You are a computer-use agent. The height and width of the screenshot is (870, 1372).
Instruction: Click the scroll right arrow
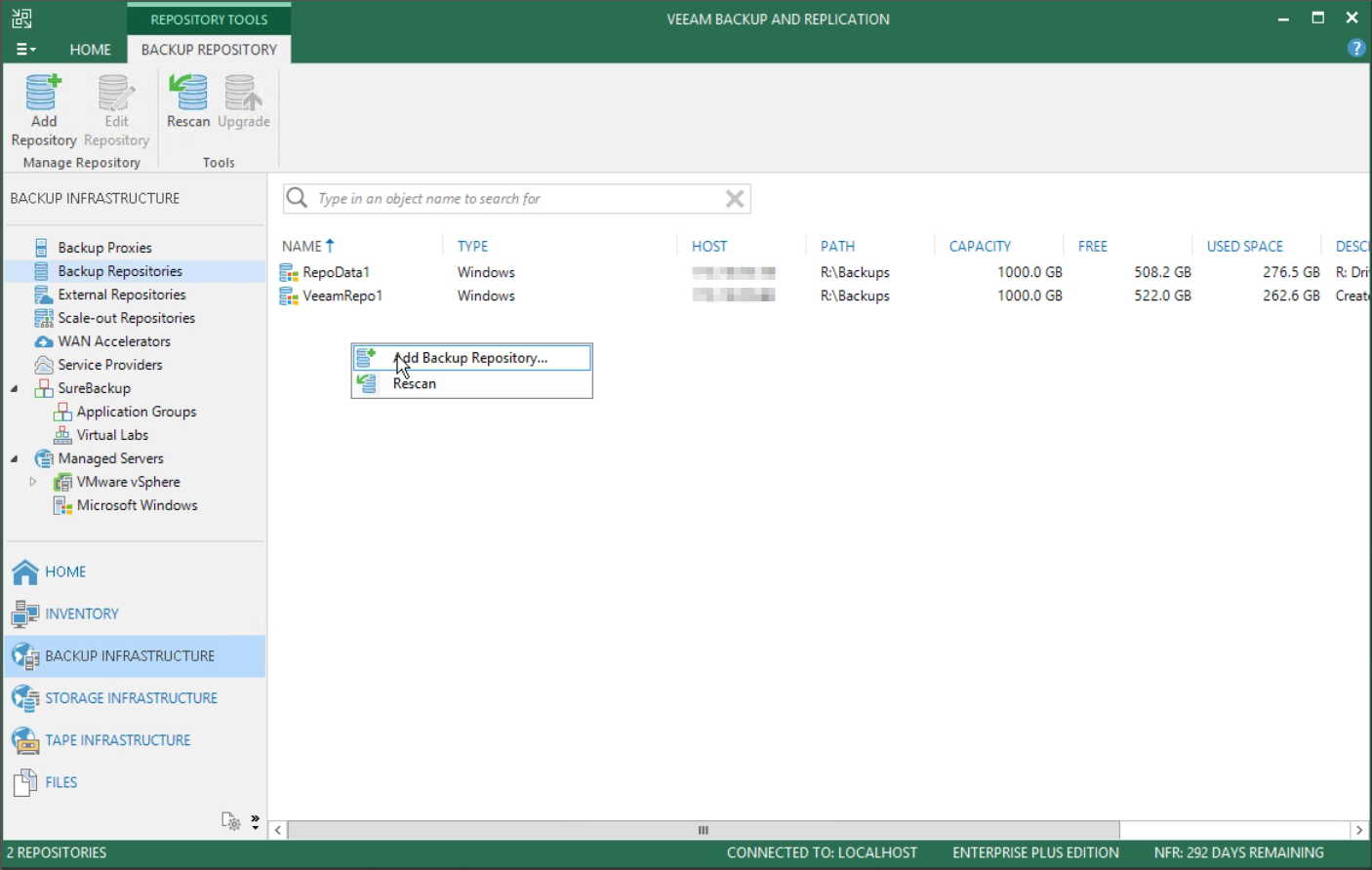coord(1359,830)
